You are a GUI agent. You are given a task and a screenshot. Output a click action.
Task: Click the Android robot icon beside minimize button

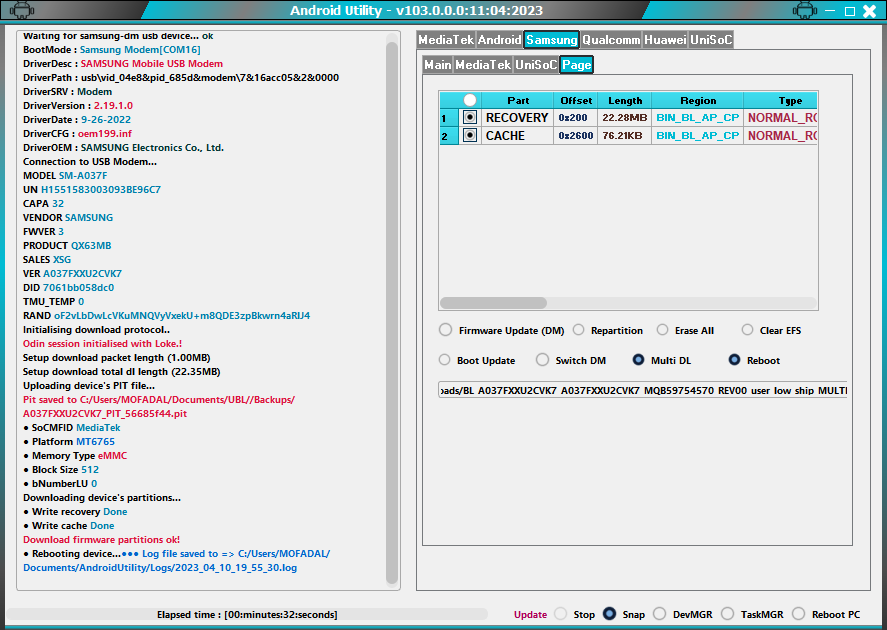click(804, 10)
